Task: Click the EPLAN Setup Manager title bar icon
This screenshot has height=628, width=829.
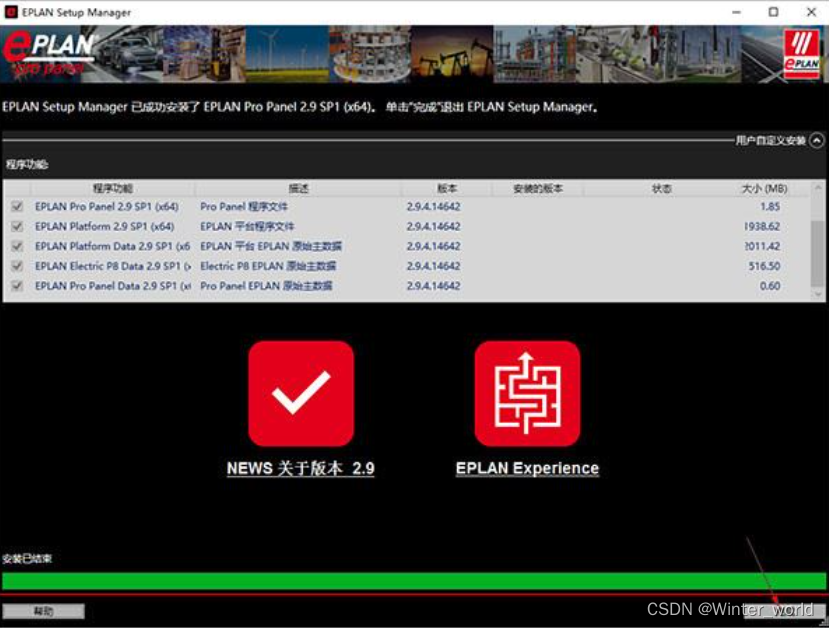Action: point(11,12)
